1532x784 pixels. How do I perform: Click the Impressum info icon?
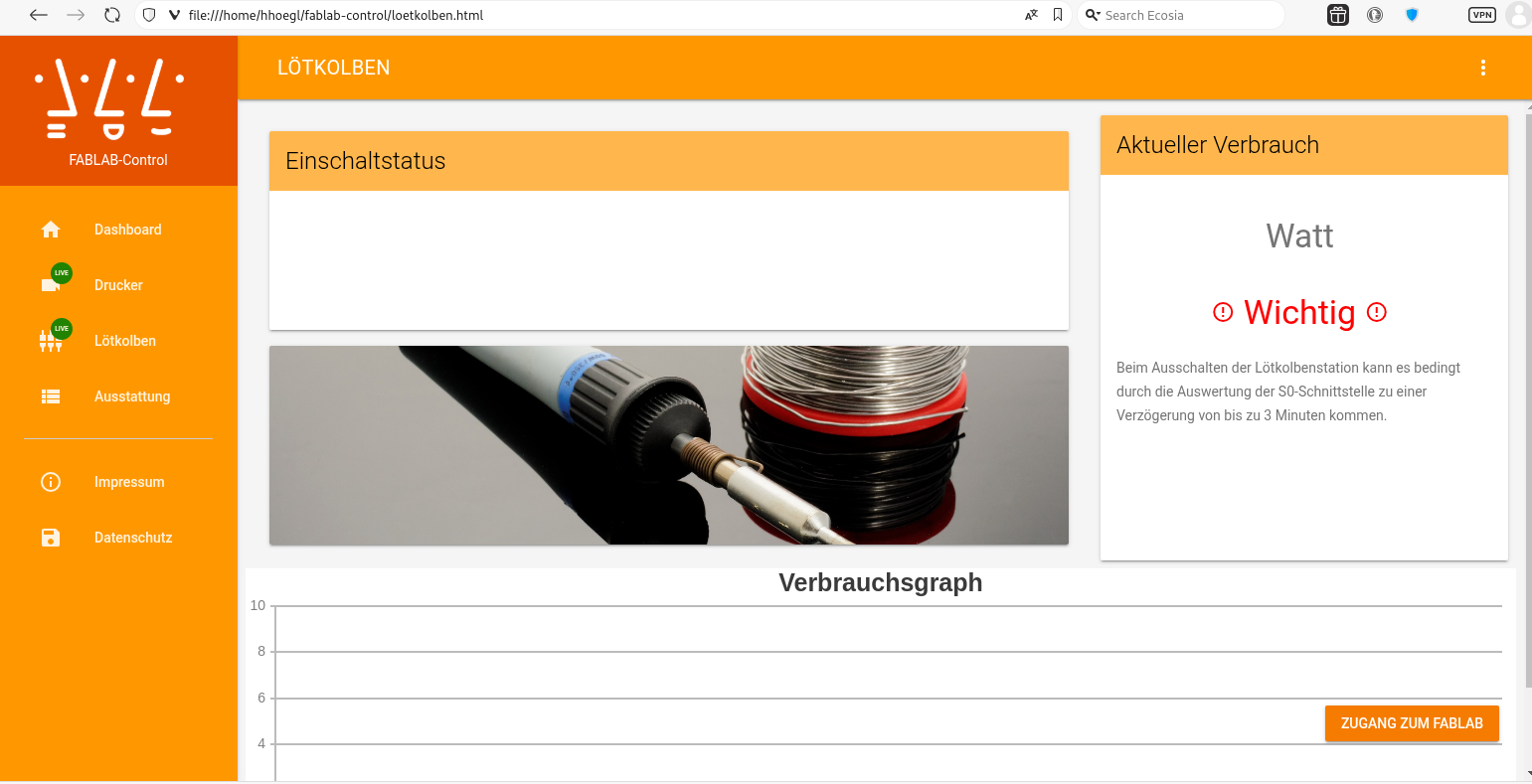point(51,482)
